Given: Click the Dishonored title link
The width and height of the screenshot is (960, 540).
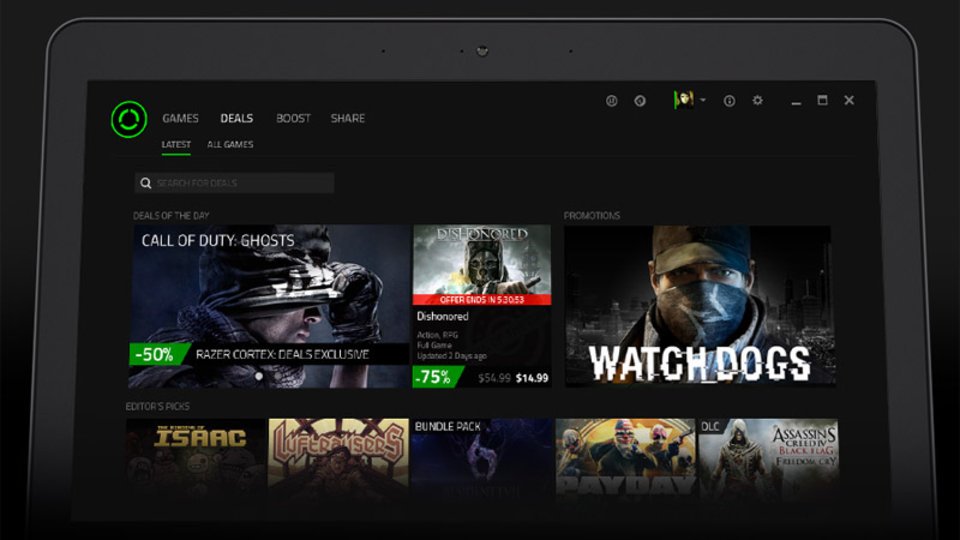Looking at the screenshot, I should (x=443, y=317).
